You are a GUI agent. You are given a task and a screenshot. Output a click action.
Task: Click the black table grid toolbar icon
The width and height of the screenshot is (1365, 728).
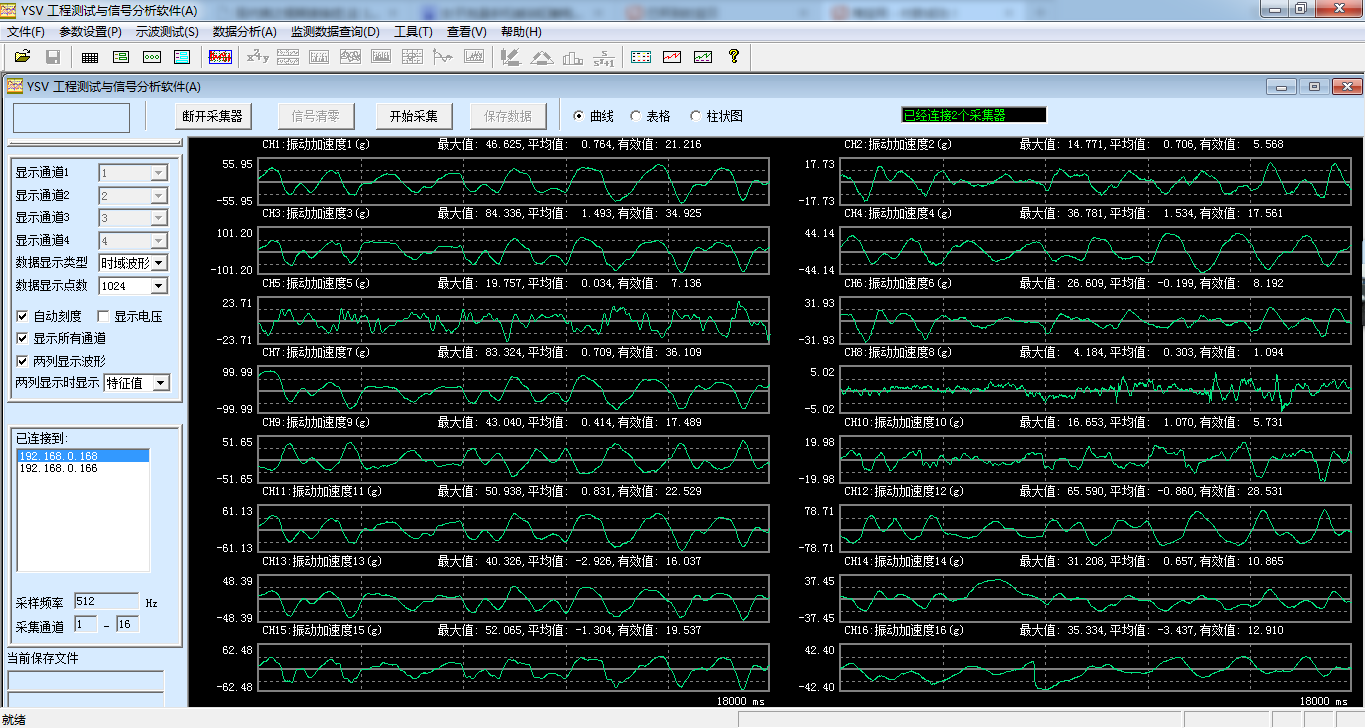pyautogui.click(x=90, y=57)
